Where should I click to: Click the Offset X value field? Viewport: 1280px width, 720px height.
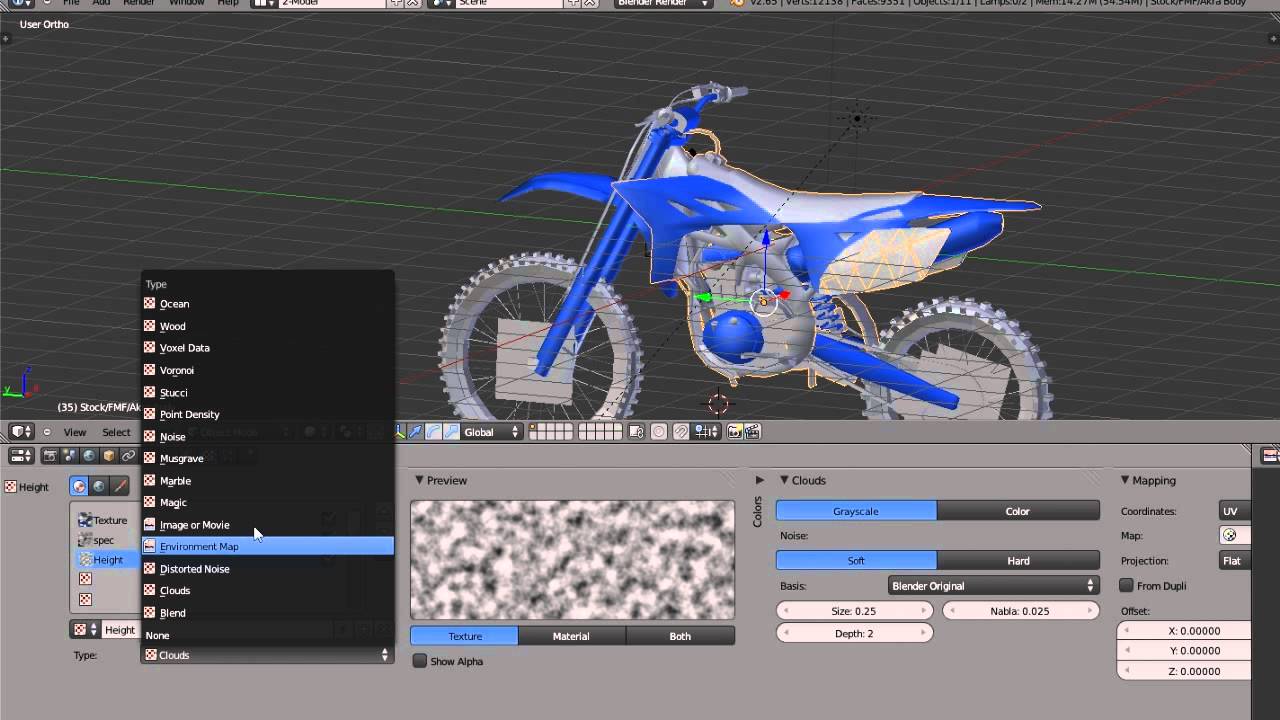(x=1185, y=631)
